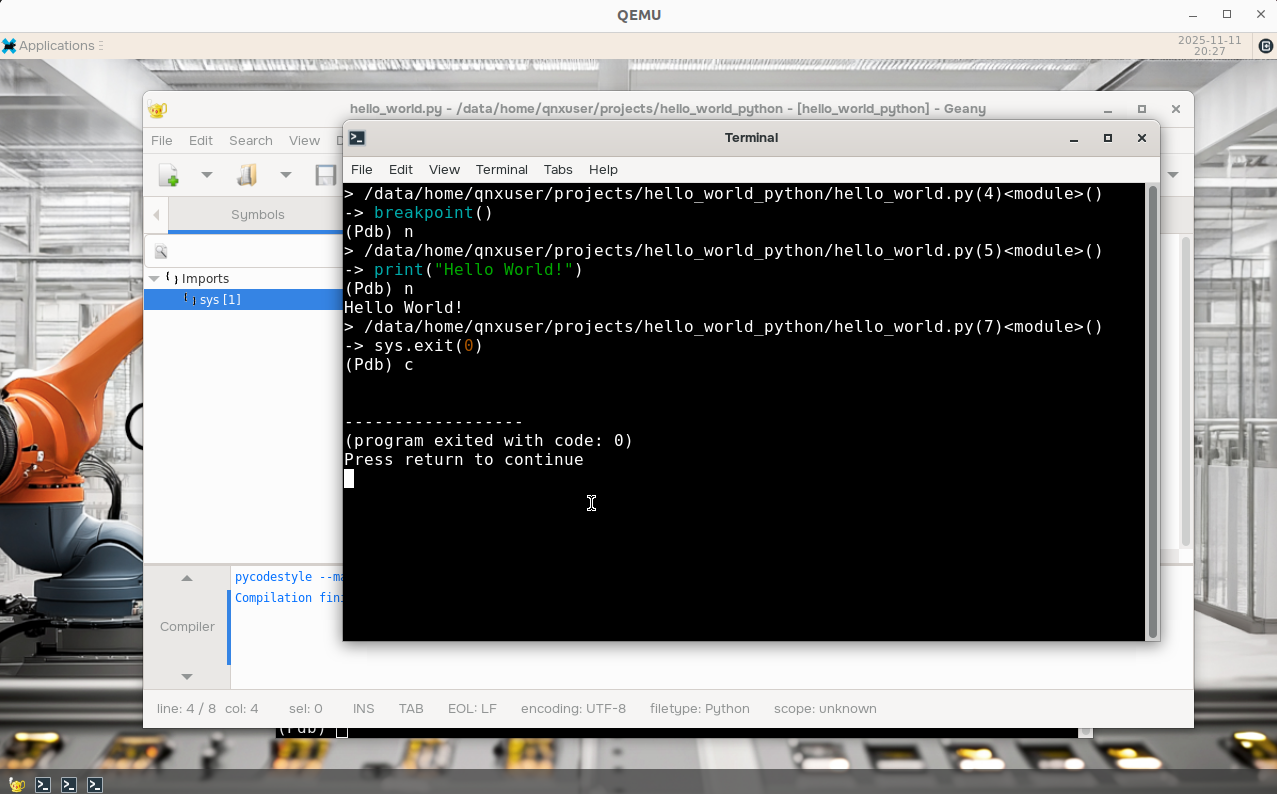Collapse the Imports tree node
This screenshot has height=794, width=1277.
coord(154,279)
